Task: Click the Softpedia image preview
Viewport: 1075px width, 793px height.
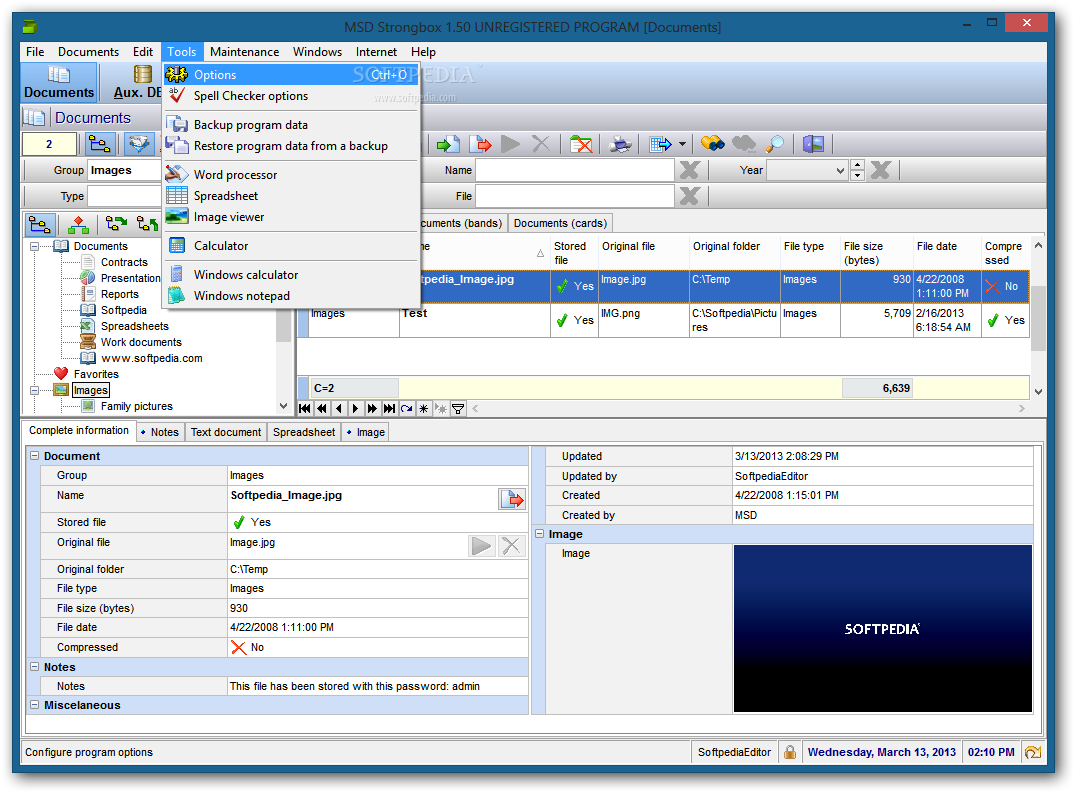Action: [882, 629]
